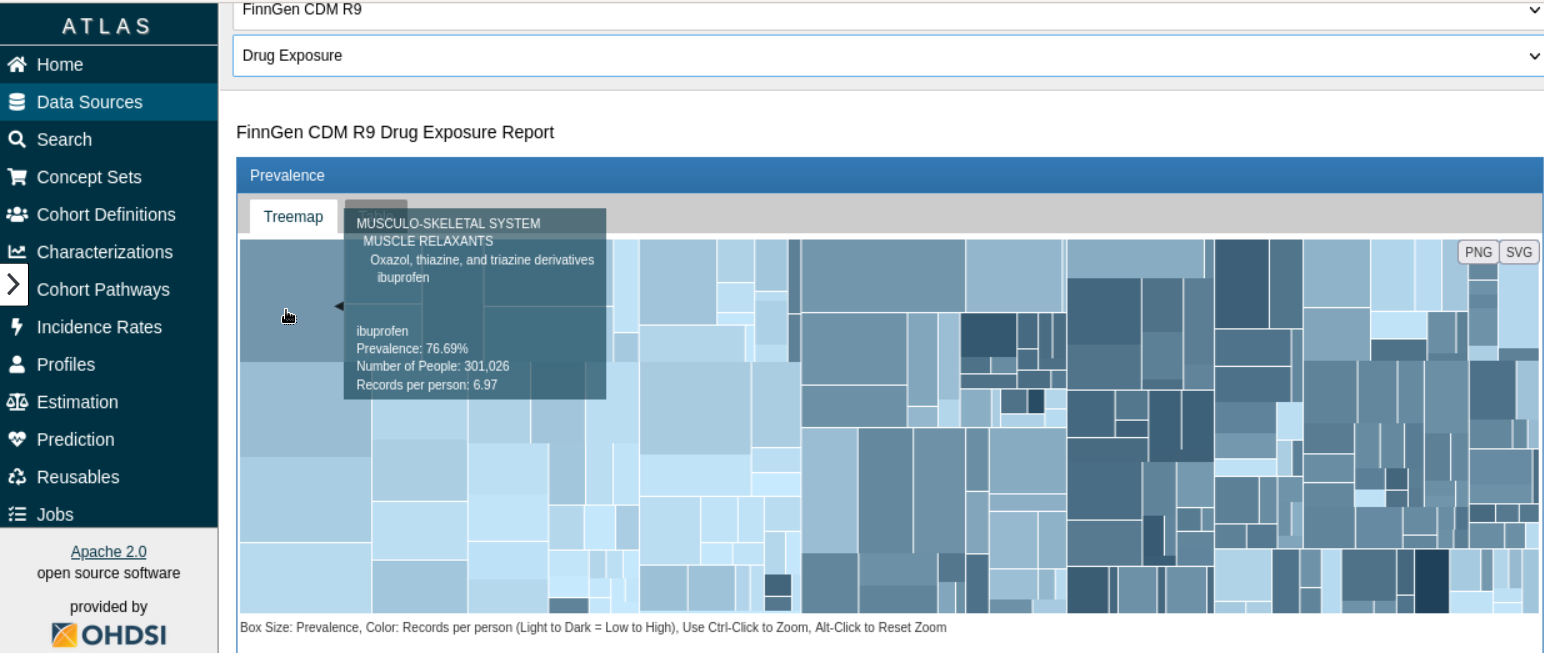Click the ATLAS title in sidebar
Screen dimensions: 1544x653
[x=107, y=27]
